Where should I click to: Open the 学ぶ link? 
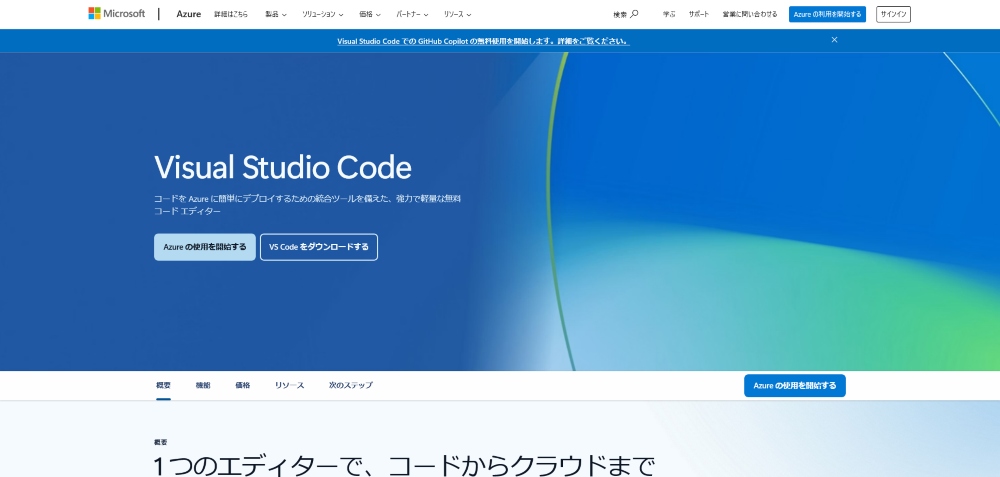[669, 14]
